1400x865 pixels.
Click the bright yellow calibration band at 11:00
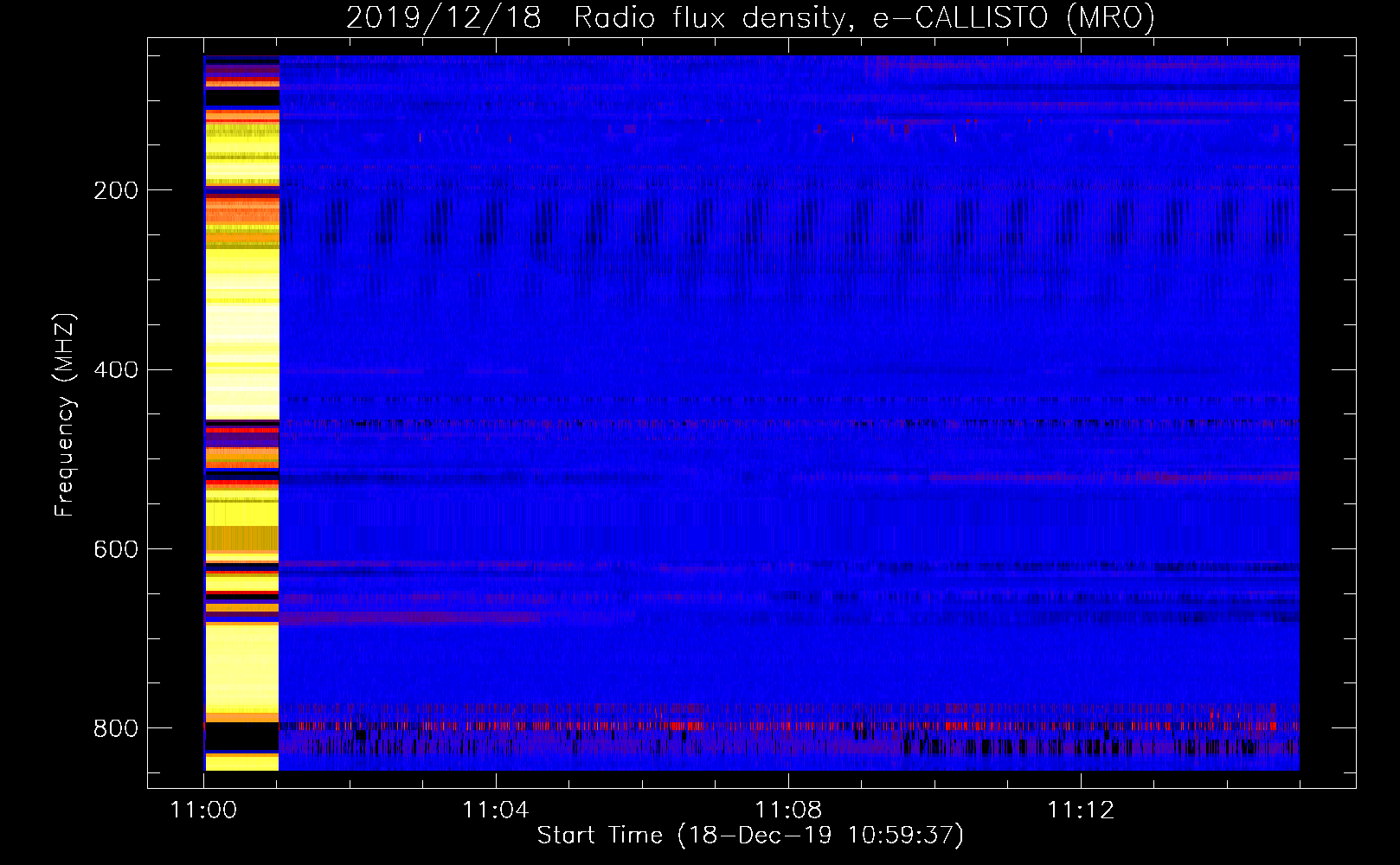pos(241,413)
